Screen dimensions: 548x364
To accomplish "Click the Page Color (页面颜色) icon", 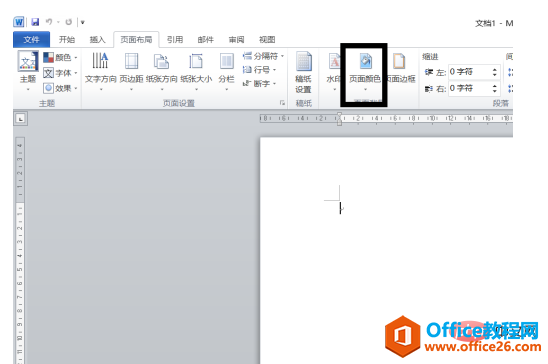I will (366, 61).
